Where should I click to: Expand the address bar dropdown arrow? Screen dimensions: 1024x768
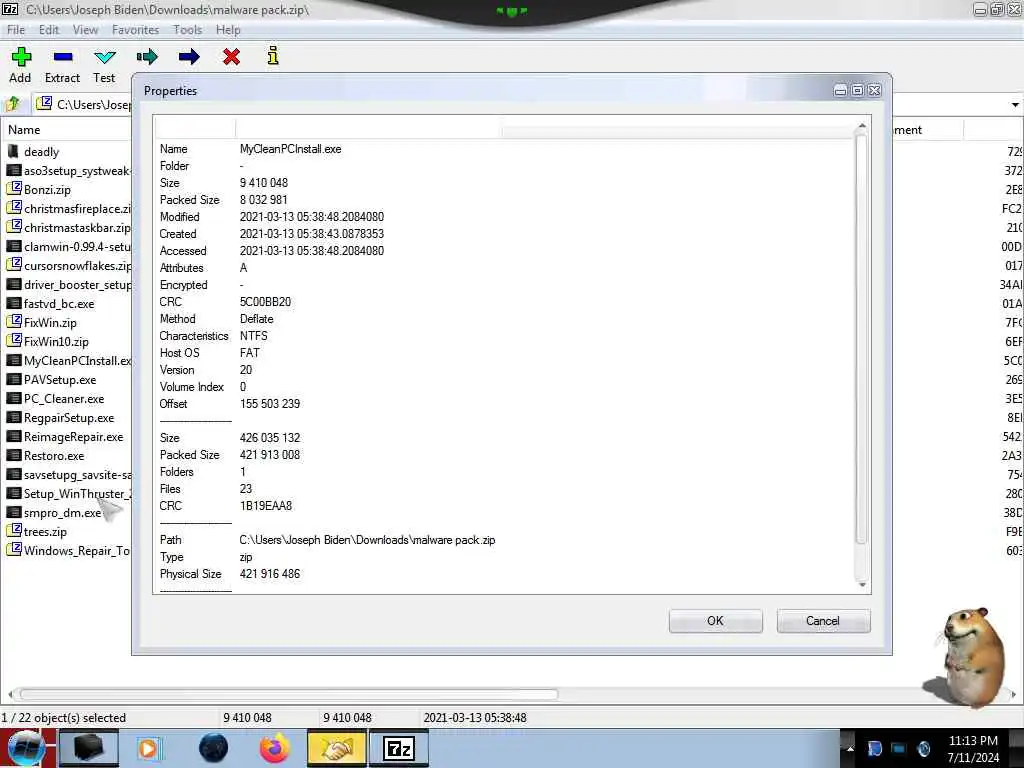click(1015, 104)
